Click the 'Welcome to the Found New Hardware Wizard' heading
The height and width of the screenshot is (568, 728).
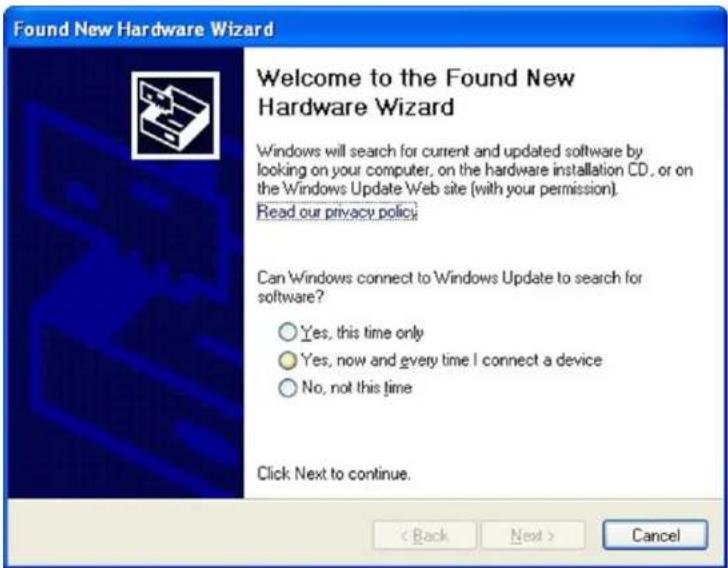coord(416,92)
